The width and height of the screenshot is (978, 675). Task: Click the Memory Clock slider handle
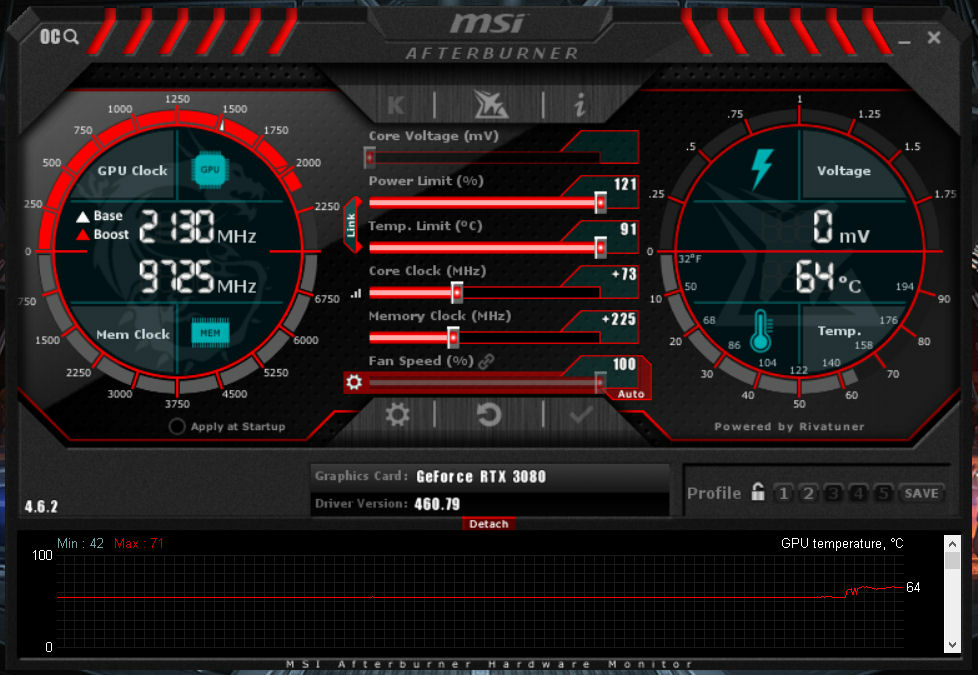pos(453,338)
